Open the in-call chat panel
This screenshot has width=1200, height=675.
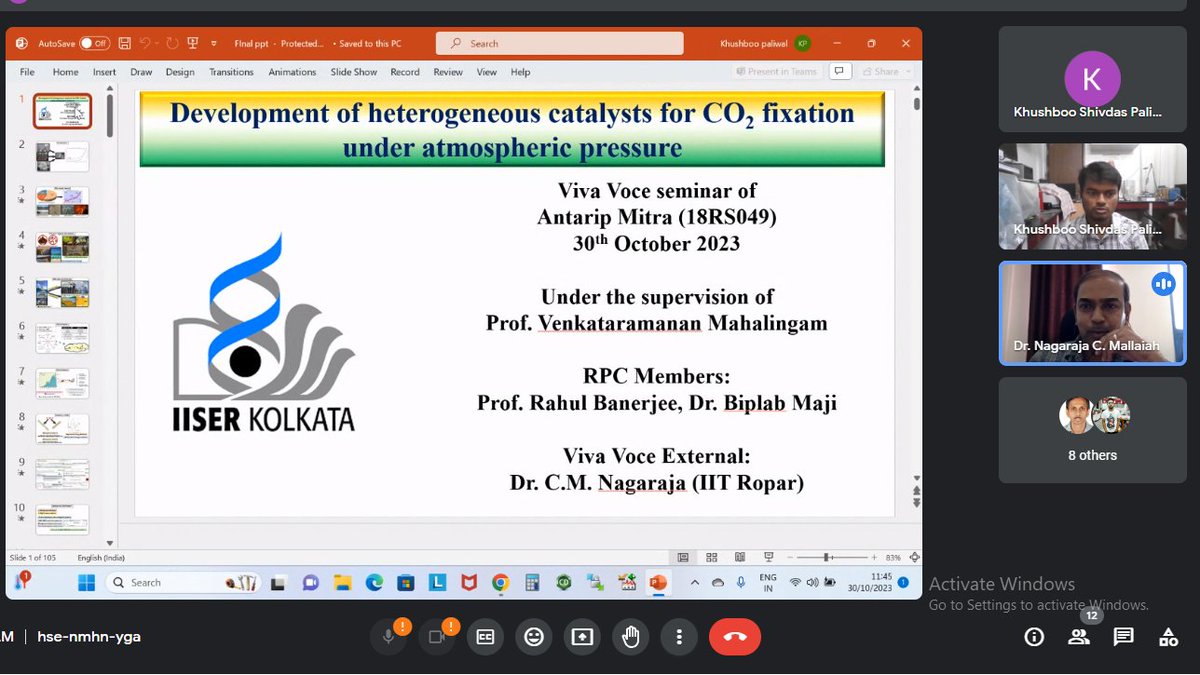1123,637
